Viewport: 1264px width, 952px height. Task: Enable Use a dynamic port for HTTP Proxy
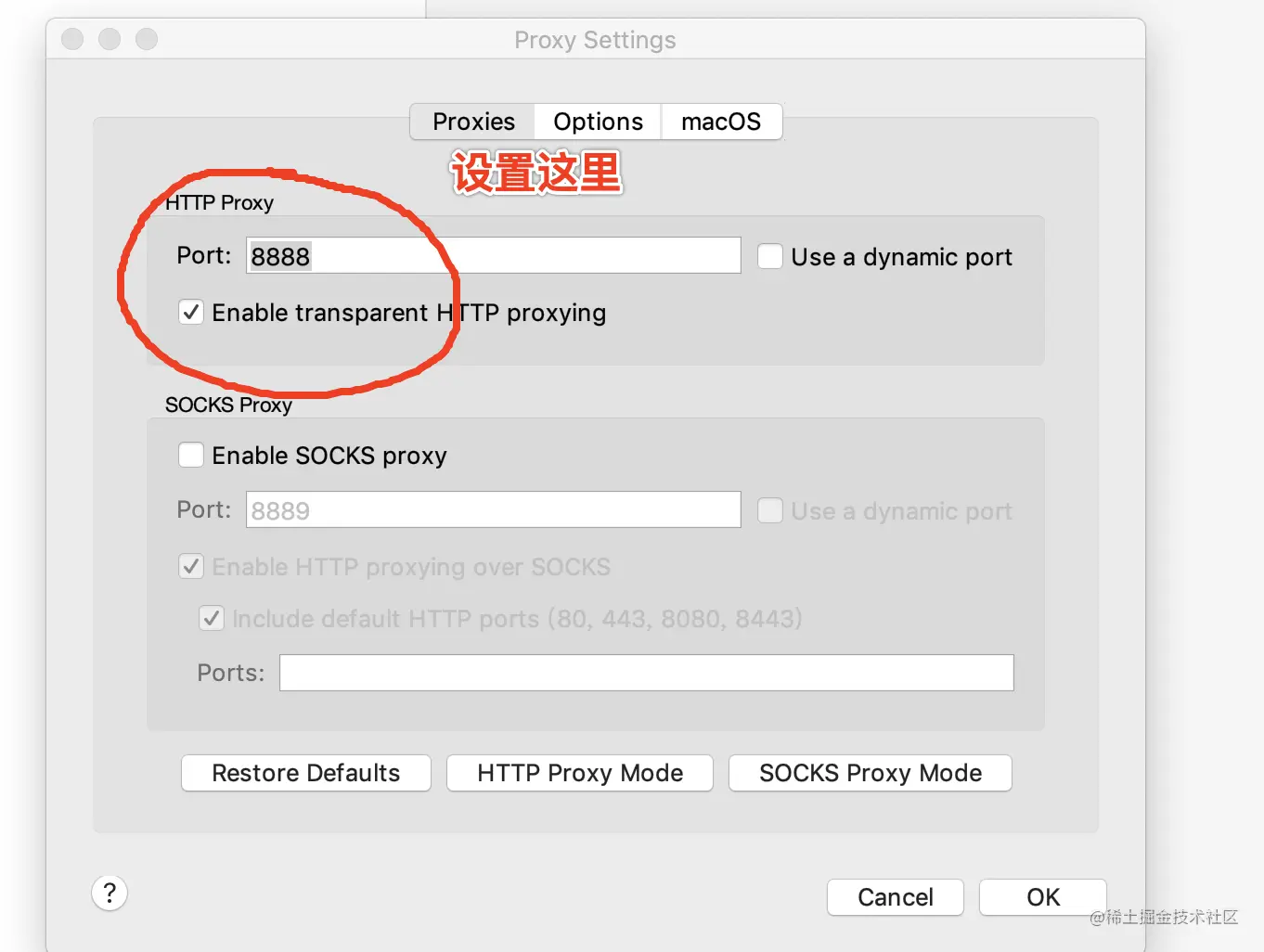click(770, 256)
